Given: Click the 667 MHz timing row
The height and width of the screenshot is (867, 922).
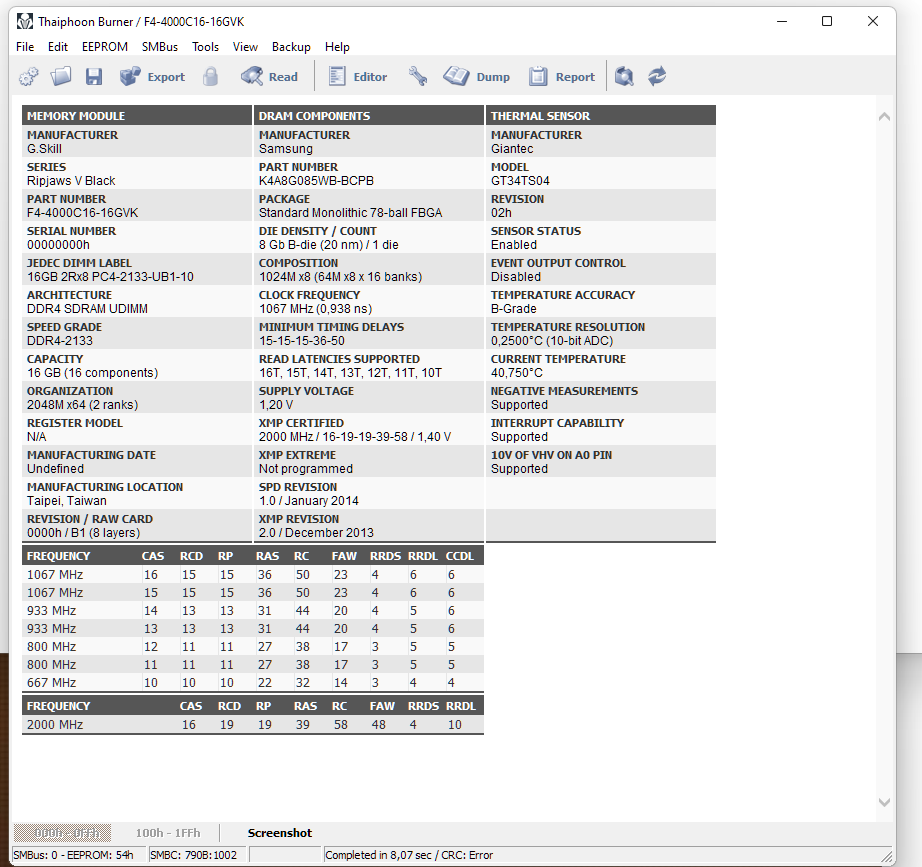Looking at the screenshot, I should (x=253, y=682).
